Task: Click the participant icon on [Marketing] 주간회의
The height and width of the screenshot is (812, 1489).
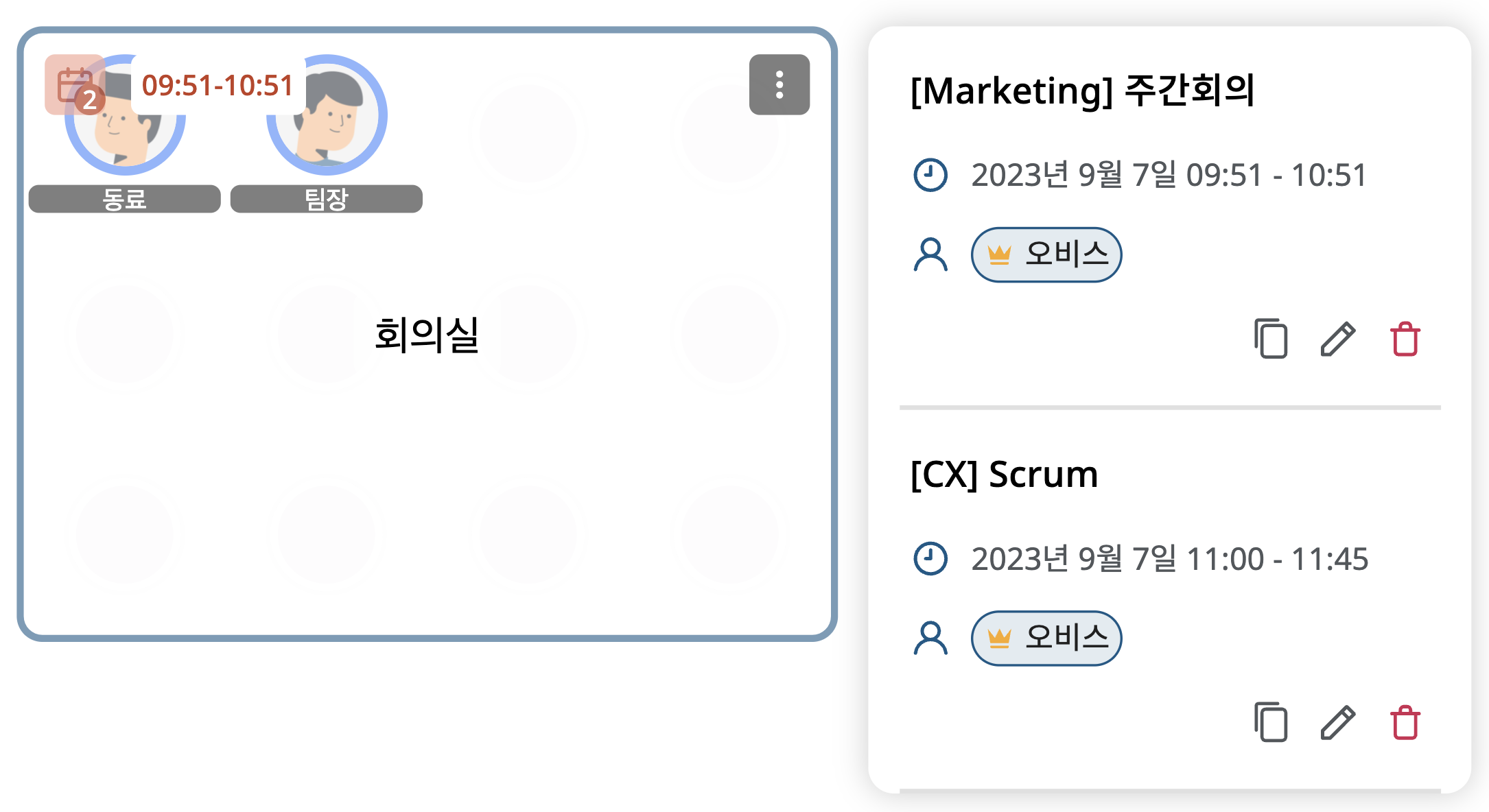Action: pos(930,254)
